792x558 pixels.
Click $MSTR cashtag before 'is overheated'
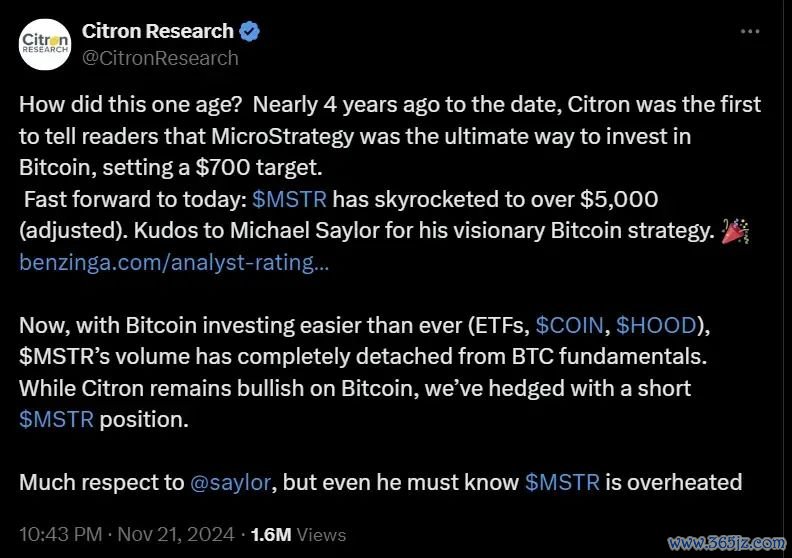coord(562,482)
